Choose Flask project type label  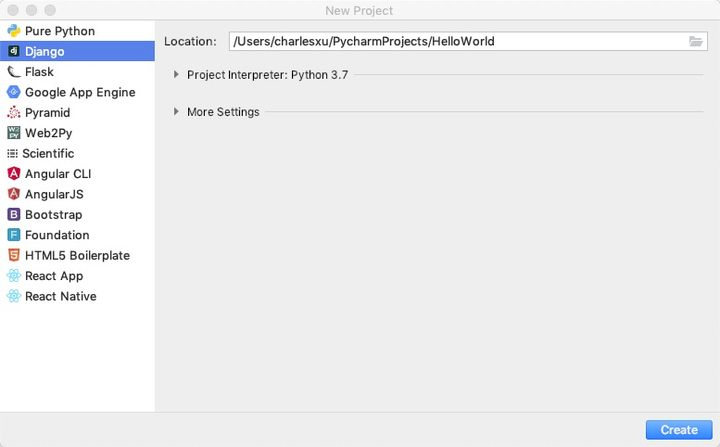[39, 72]
